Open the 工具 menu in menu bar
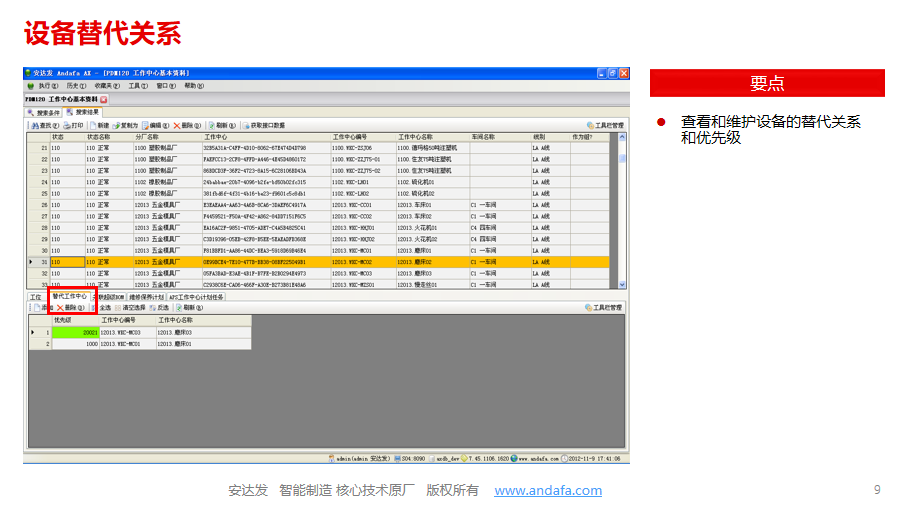This screenshot has height=509, width=907. (137, 86)
